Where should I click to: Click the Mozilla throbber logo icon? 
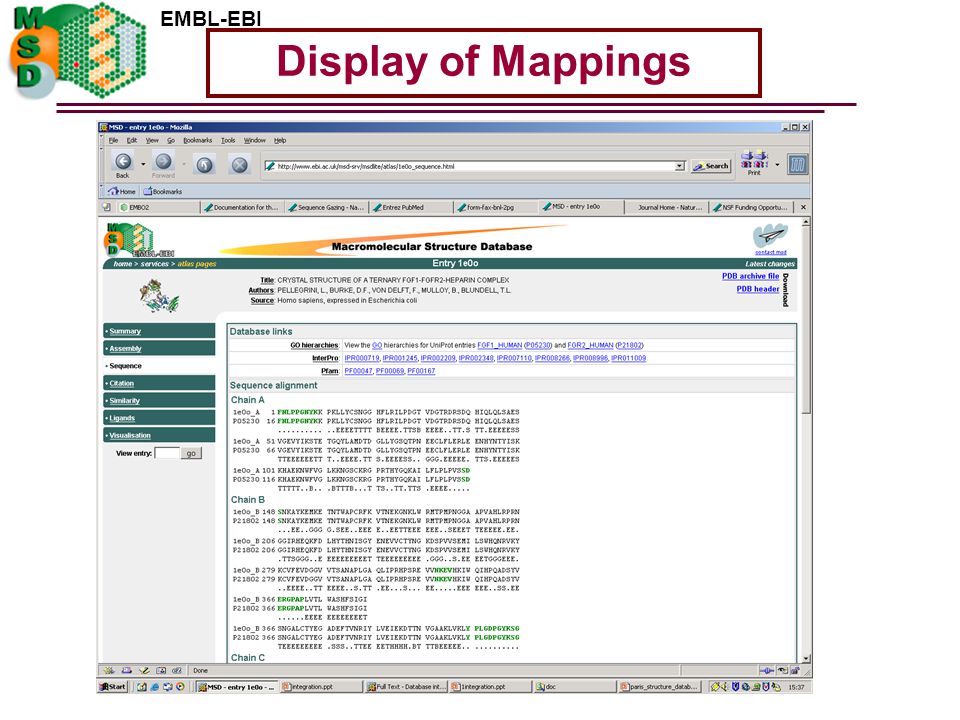pyautogui.click(x=797, y=164)
